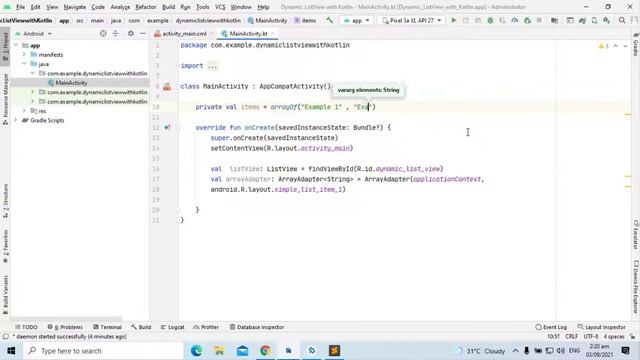Open the Logcat tool window

172,327
